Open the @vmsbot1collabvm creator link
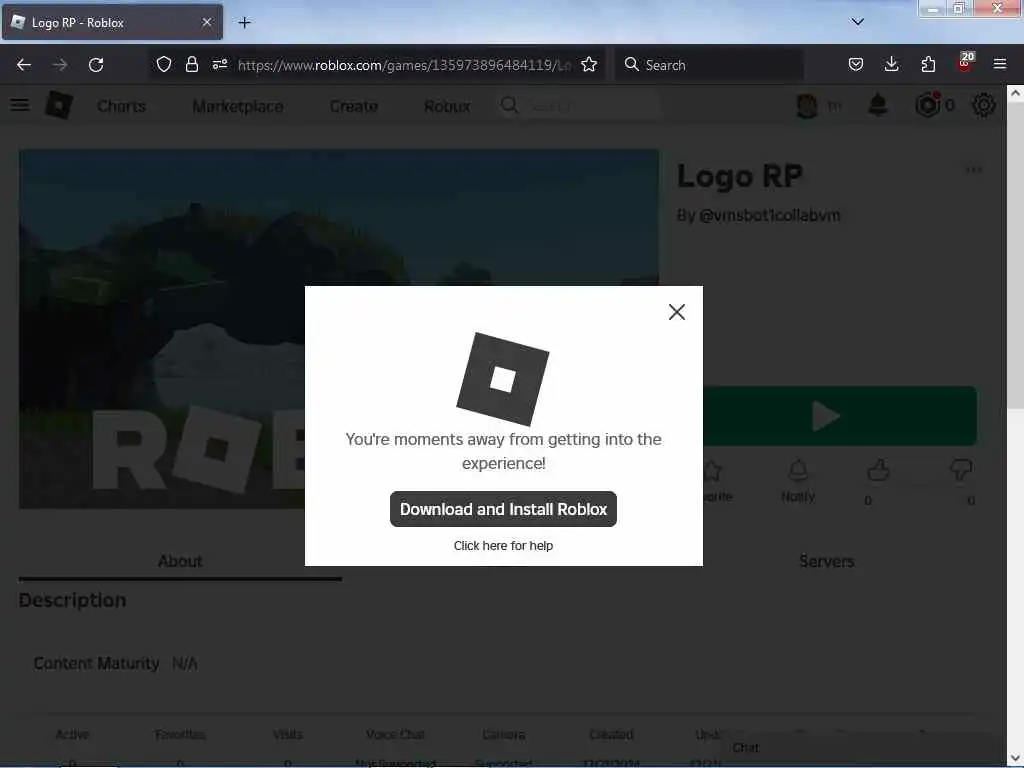This screenshot has height=768, width=1024. 769,215
